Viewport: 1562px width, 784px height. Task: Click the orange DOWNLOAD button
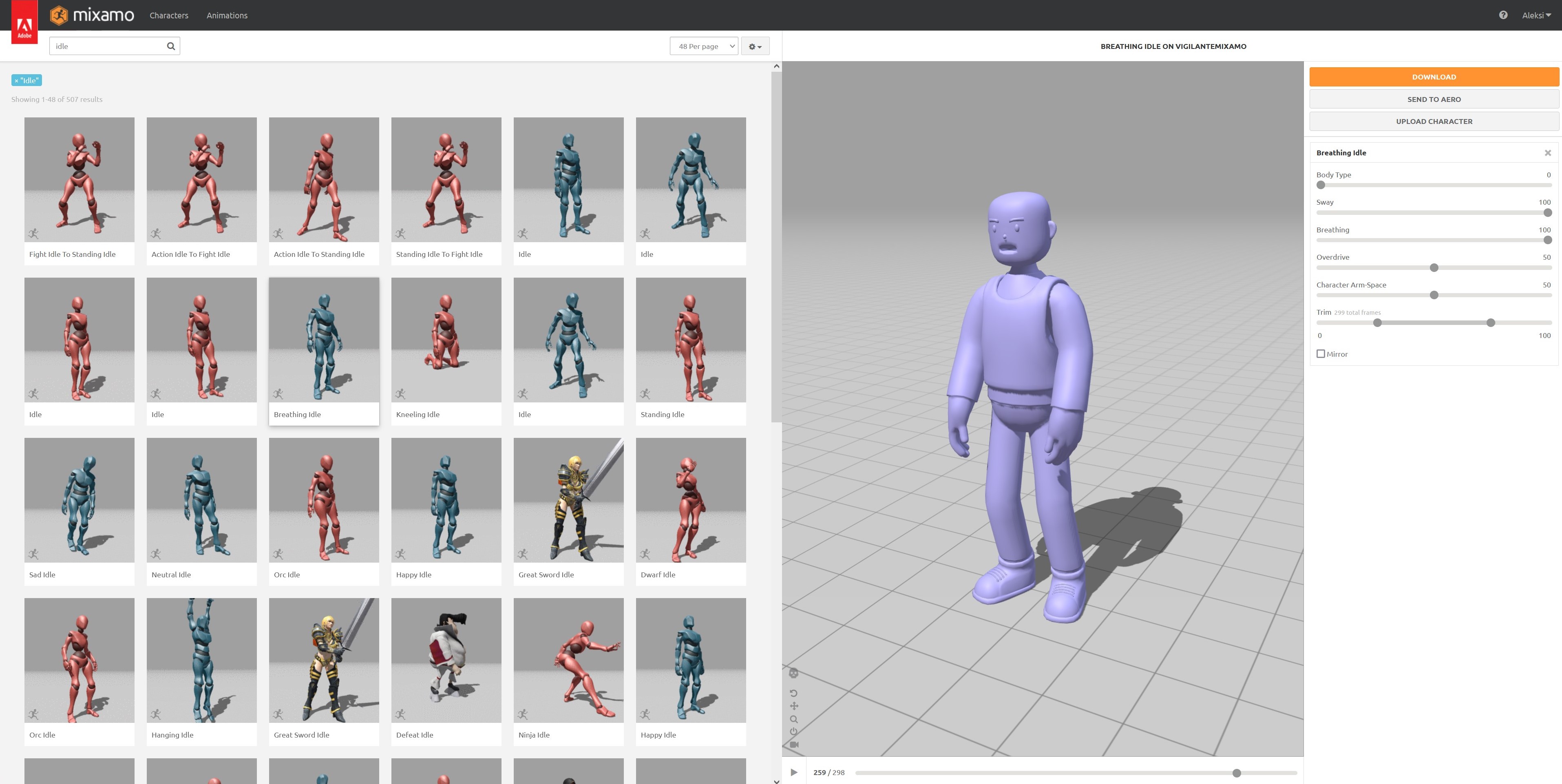[x=1434, y=77]
